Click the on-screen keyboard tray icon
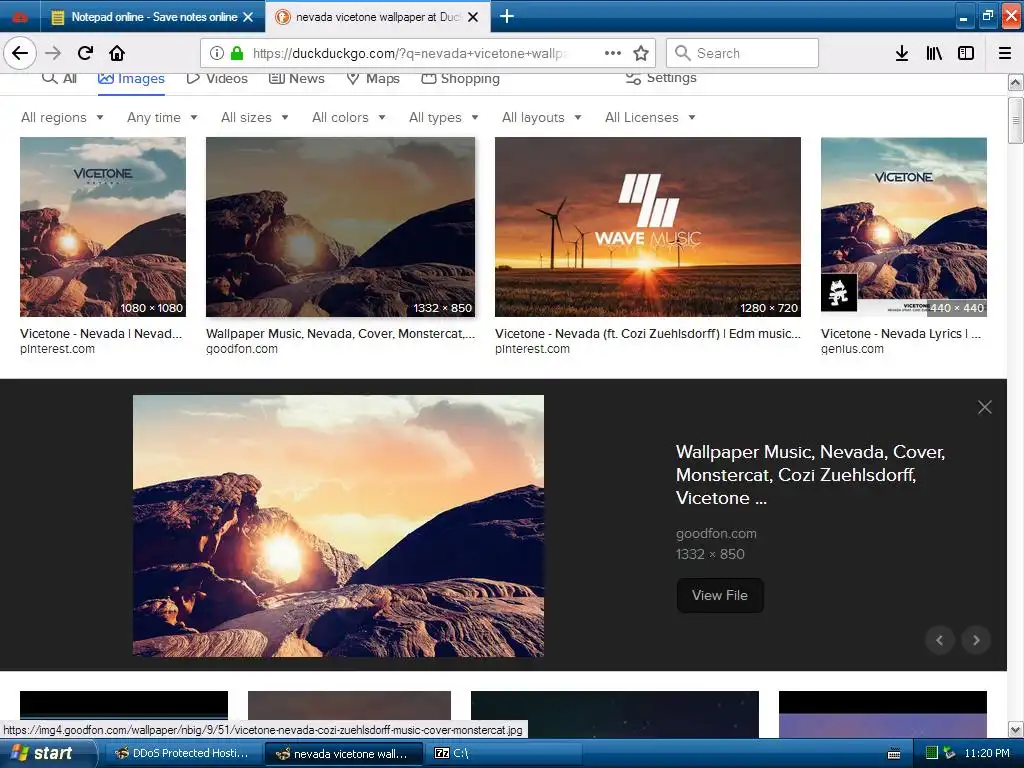 click(x=894, y=754)
